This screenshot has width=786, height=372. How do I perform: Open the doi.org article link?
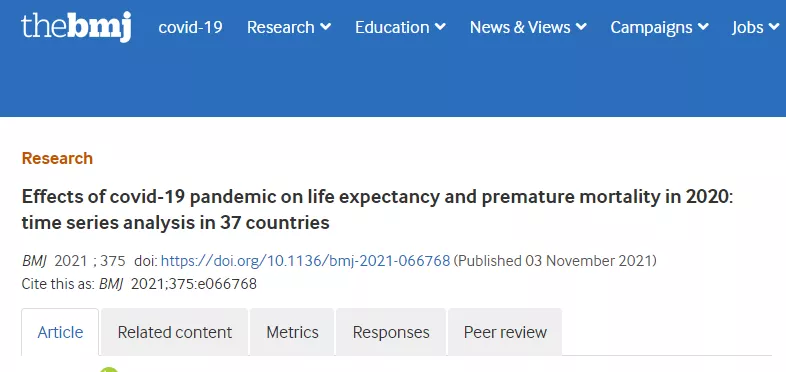[305, 261]
